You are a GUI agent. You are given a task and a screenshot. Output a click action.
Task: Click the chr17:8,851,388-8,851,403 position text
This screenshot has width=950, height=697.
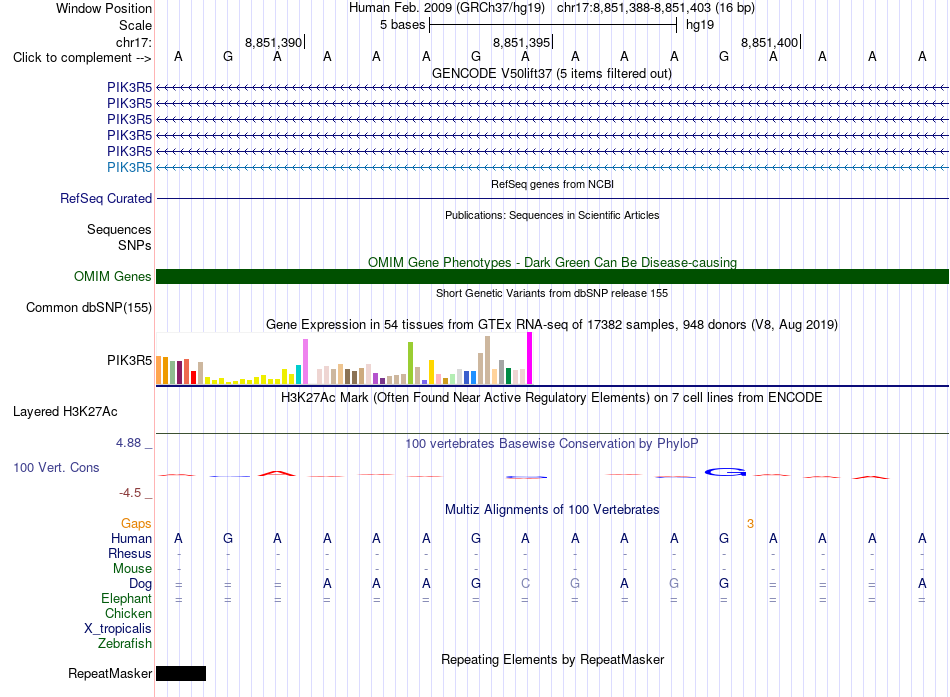pyautogui.click(x=634, y=8)
